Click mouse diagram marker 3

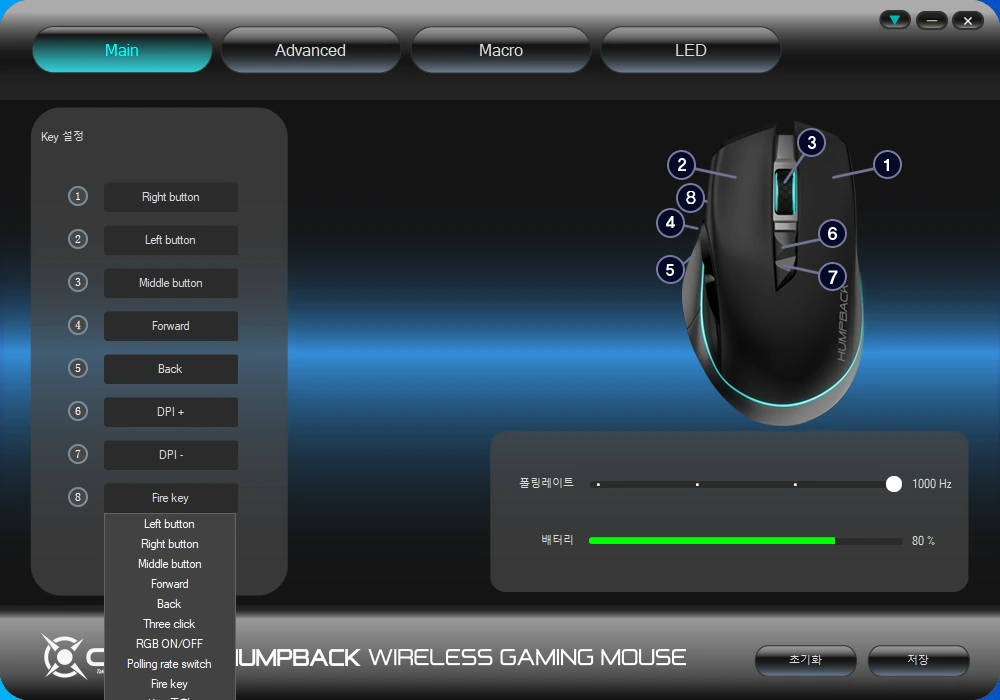[x=811, y=143]
